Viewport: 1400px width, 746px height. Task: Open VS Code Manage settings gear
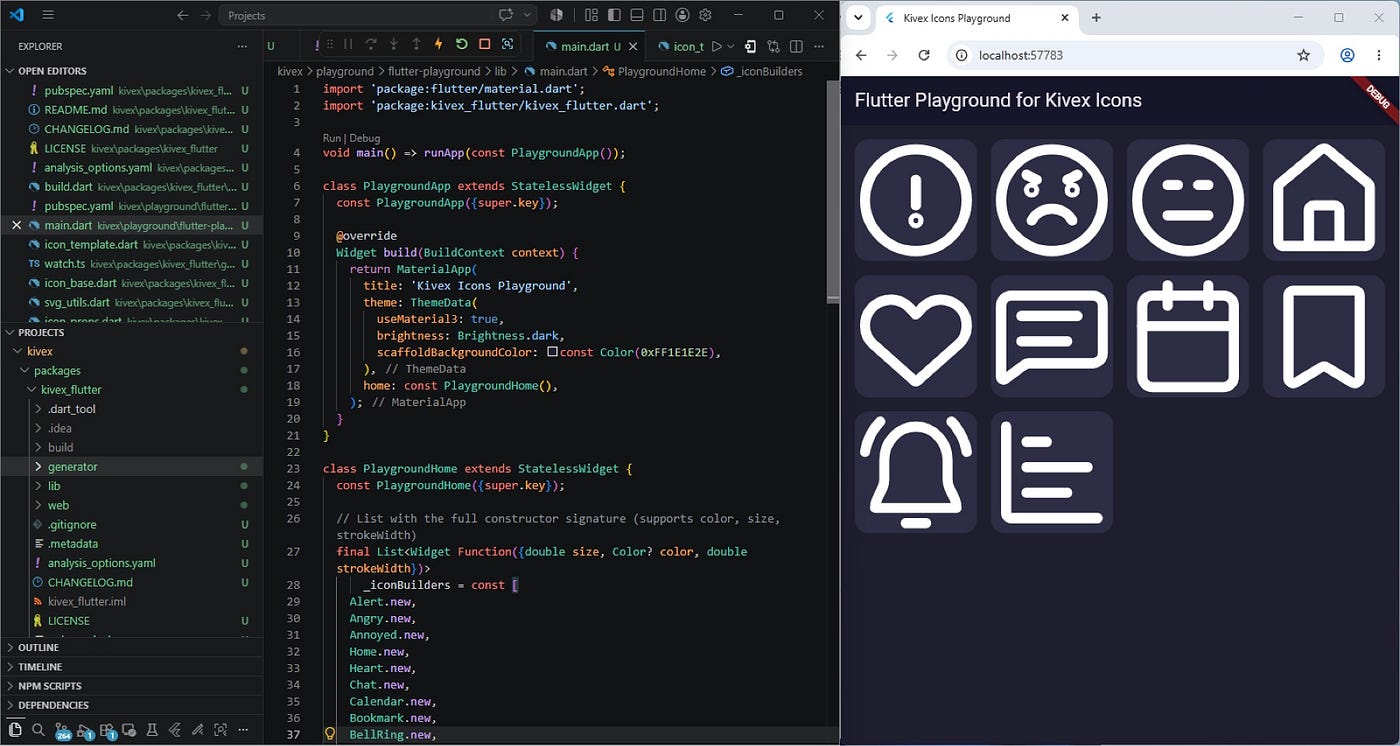[x=705, y=15]
